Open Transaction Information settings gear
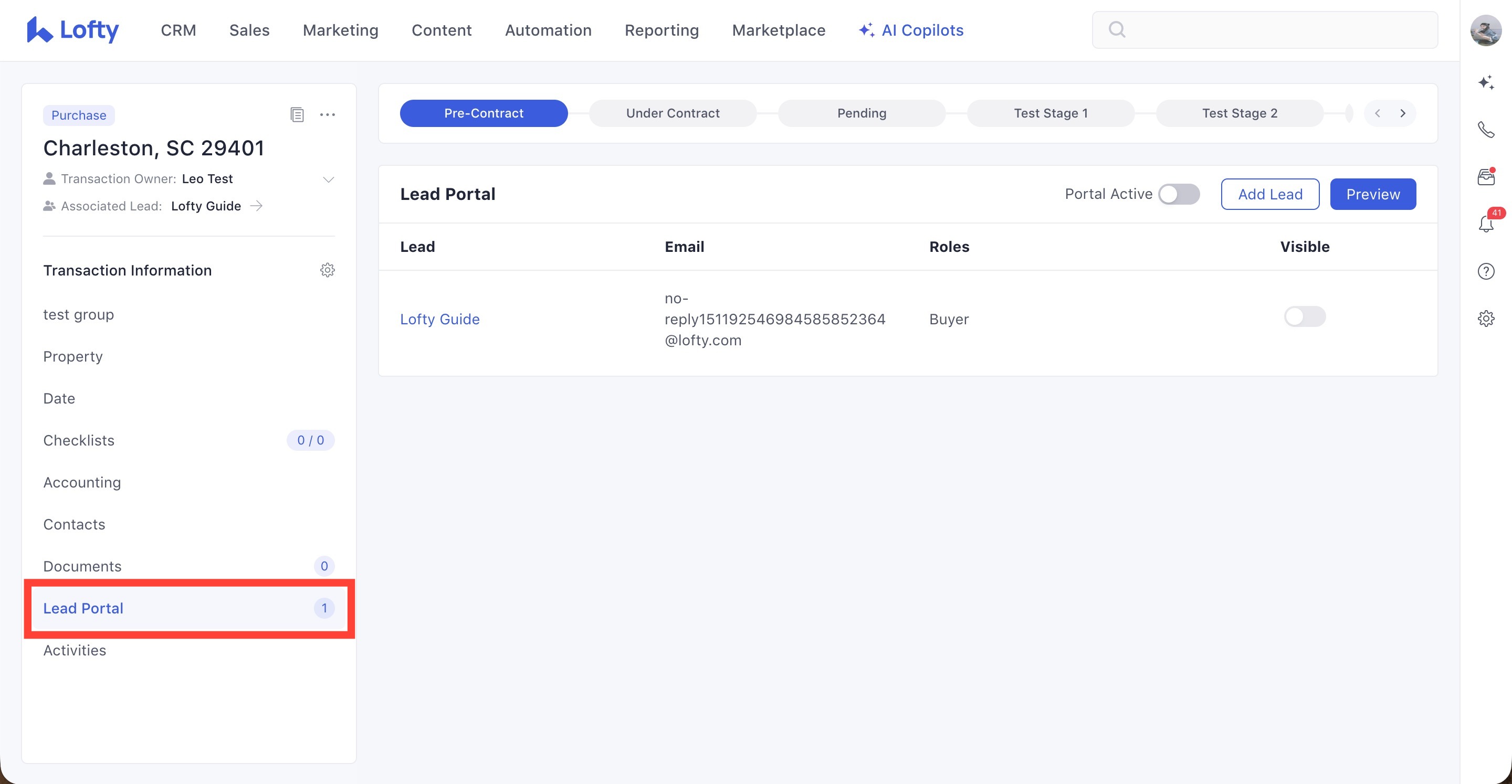Image resolution: width=1512 pixels, height=784 pixels. click(328, 270)
